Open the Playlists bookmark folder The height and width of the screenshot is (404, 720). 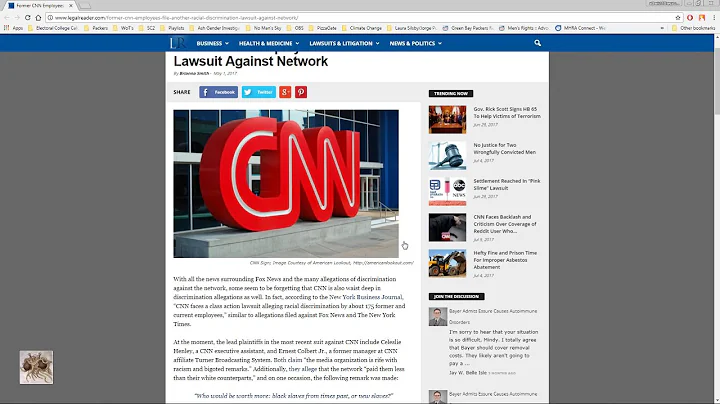point(172,28)
